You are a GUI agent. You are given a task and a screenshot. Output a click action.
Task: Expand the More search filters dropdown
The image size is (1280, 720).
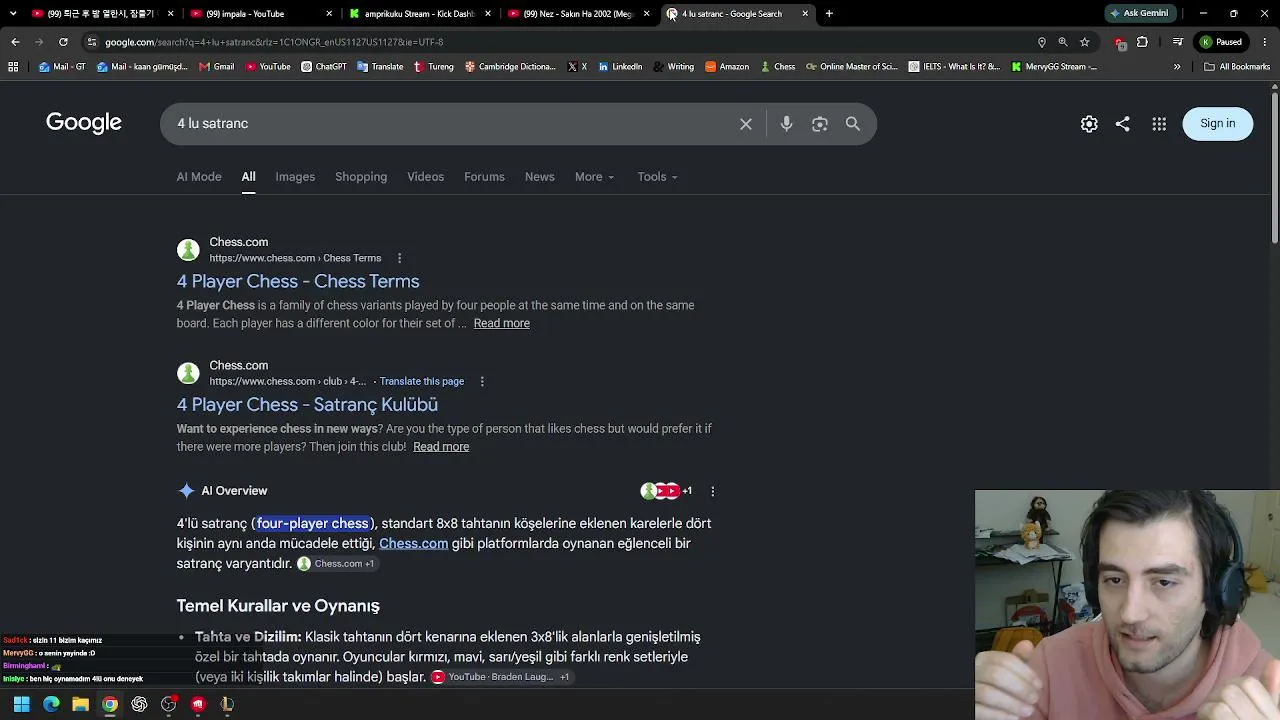594,177
